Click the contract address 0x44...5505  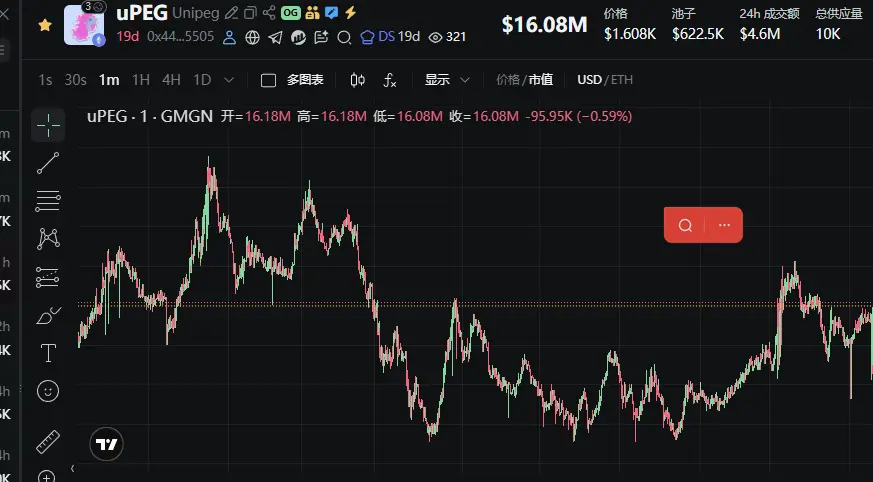(180, 37)
